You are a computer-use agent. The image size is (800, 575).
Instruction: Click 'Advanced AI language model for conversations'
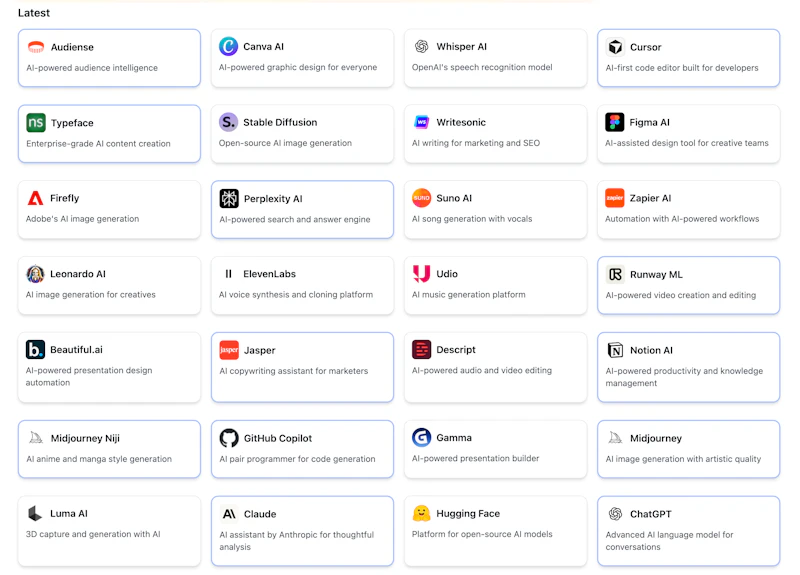669,541
